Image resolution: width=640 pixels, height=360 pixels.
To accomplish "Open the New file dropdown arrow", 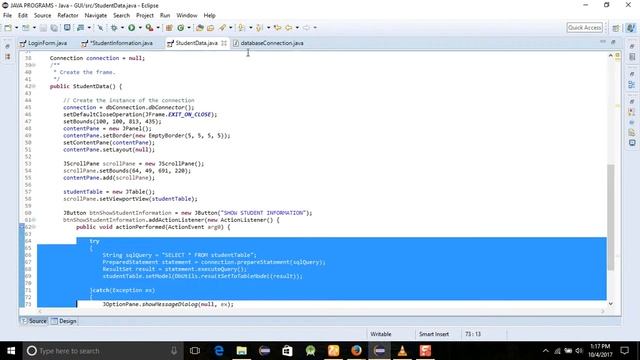I will 17,28.
